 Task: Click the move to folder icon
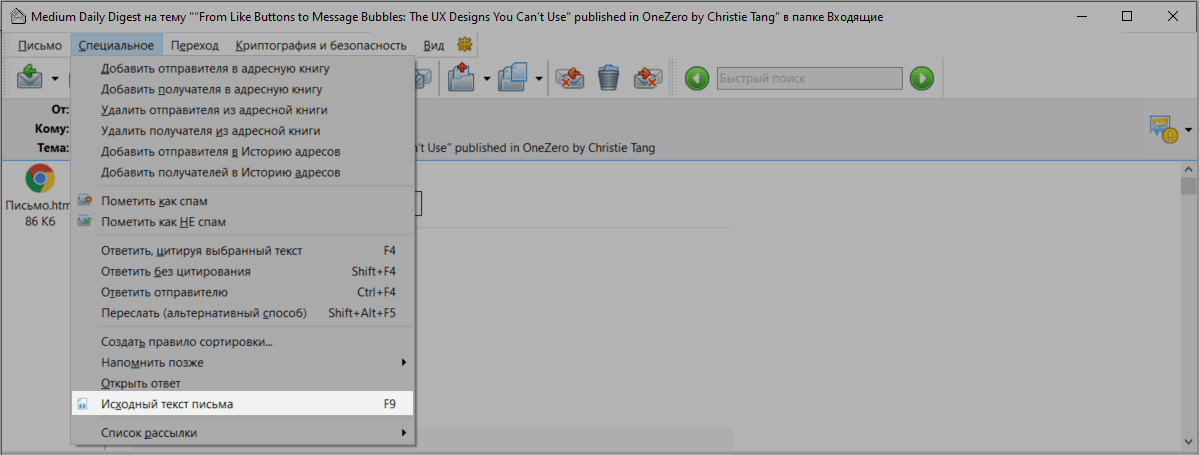(x=462, y=77)
